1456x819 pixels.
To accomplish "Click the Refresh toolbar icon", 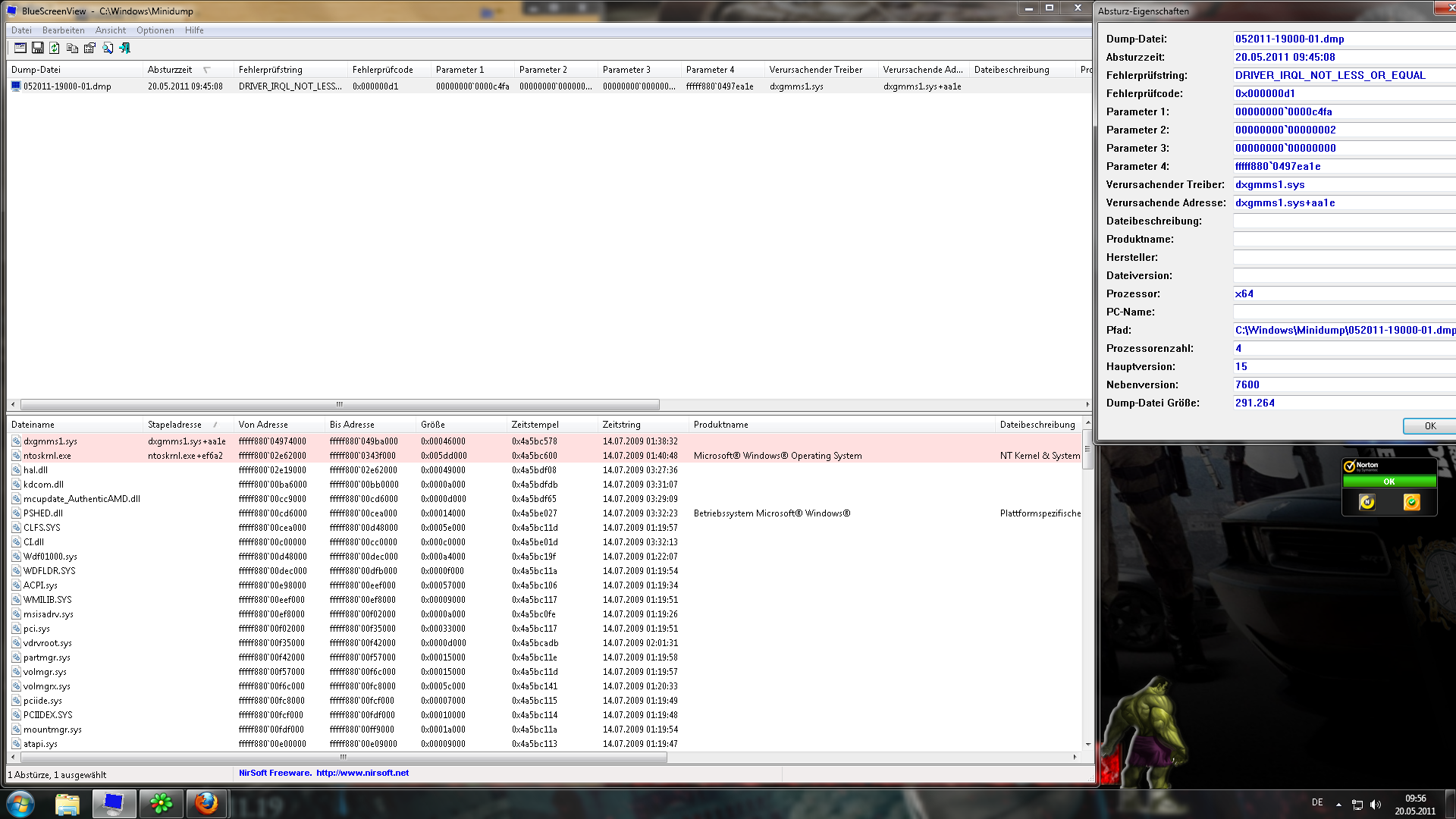I will click(55, 48).
